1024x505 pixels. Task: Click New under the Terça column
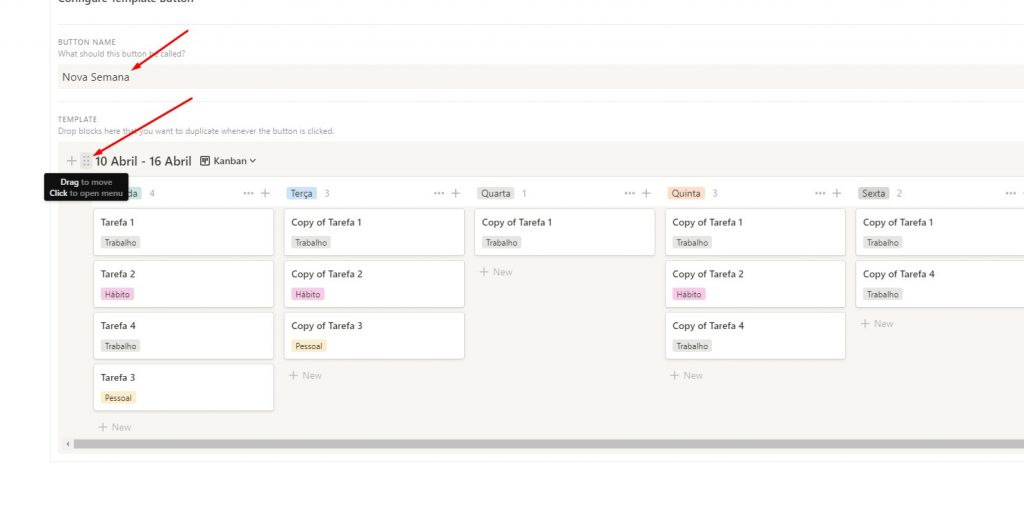tap(306, 376)
